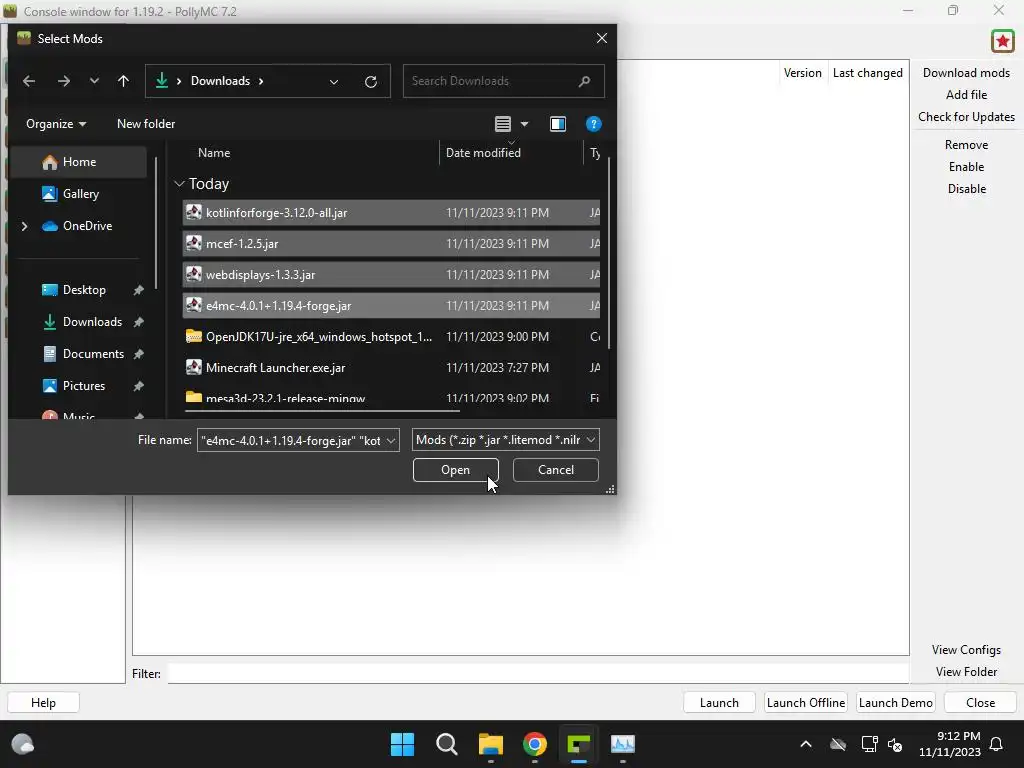Image resolution: width=1024 pixels, height=768 pixels.
Task: Click the search magnifier icon in dialog
Action: coord(584,81)
